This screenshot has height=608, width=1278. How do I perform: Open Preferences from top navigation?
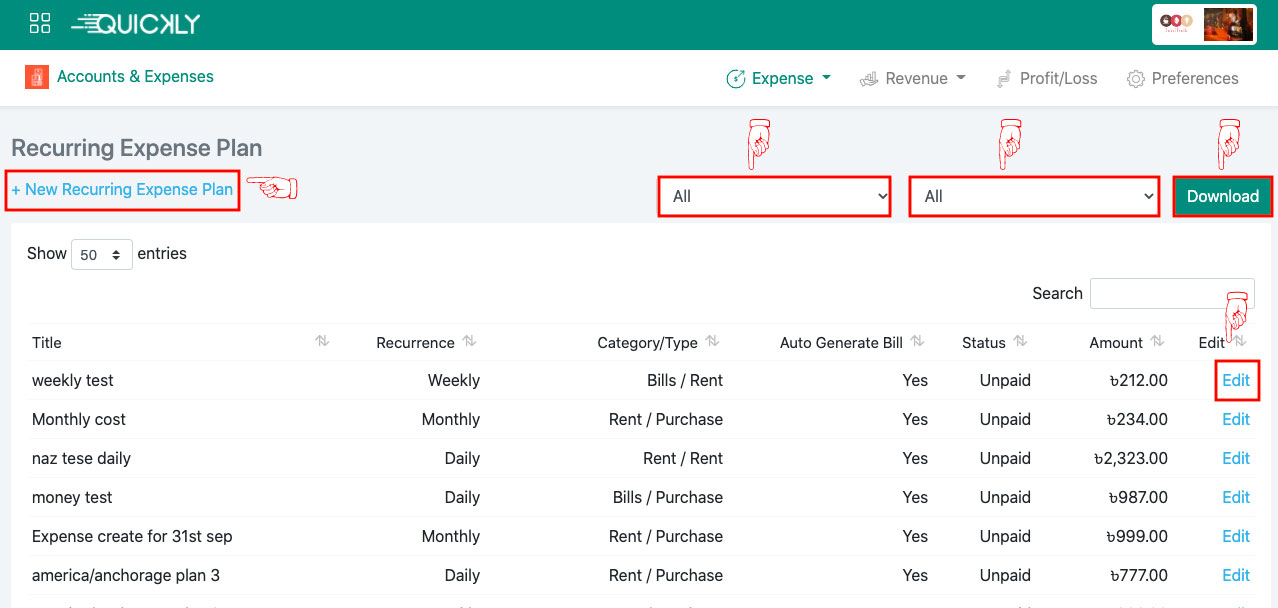pyautogui.click(x=1182, y=79)
